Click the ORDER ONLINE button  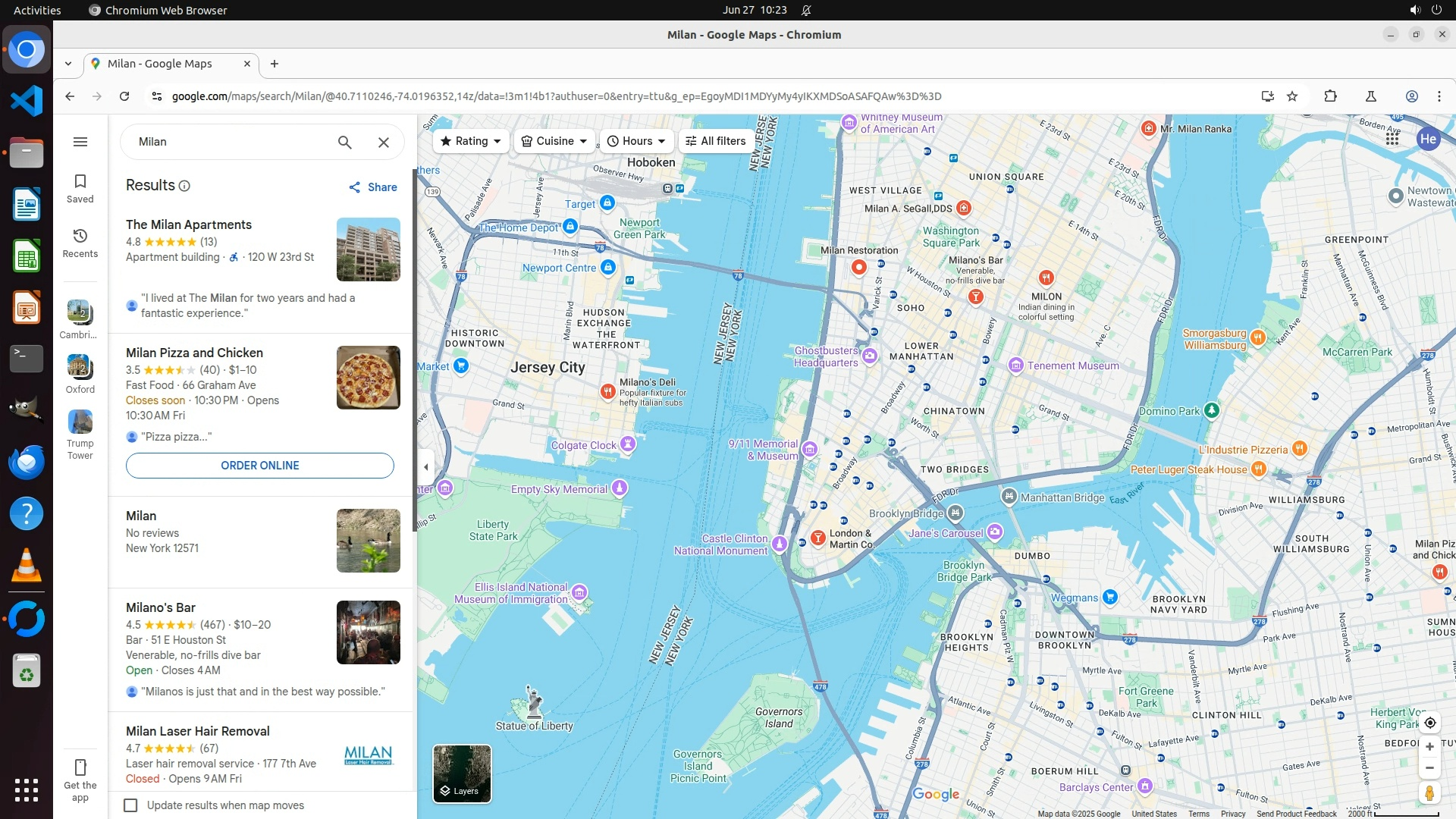click(259, 466)
